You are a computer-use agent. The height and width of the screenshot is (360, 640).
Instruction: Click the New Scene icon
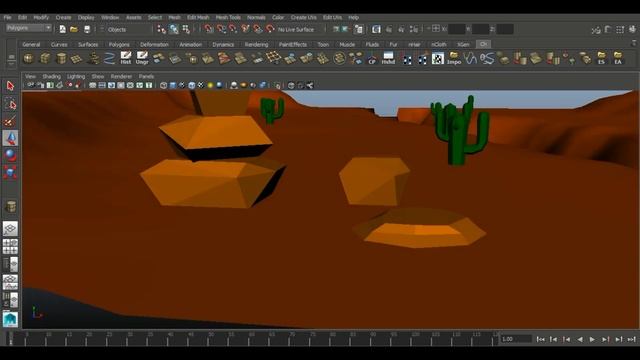(62, 29)
